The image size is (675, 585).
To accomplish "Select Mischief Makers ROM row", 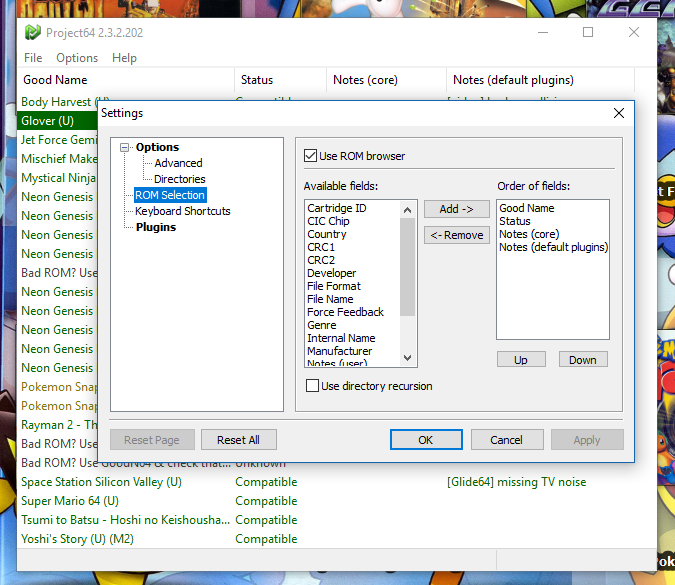I will [59, 158].
